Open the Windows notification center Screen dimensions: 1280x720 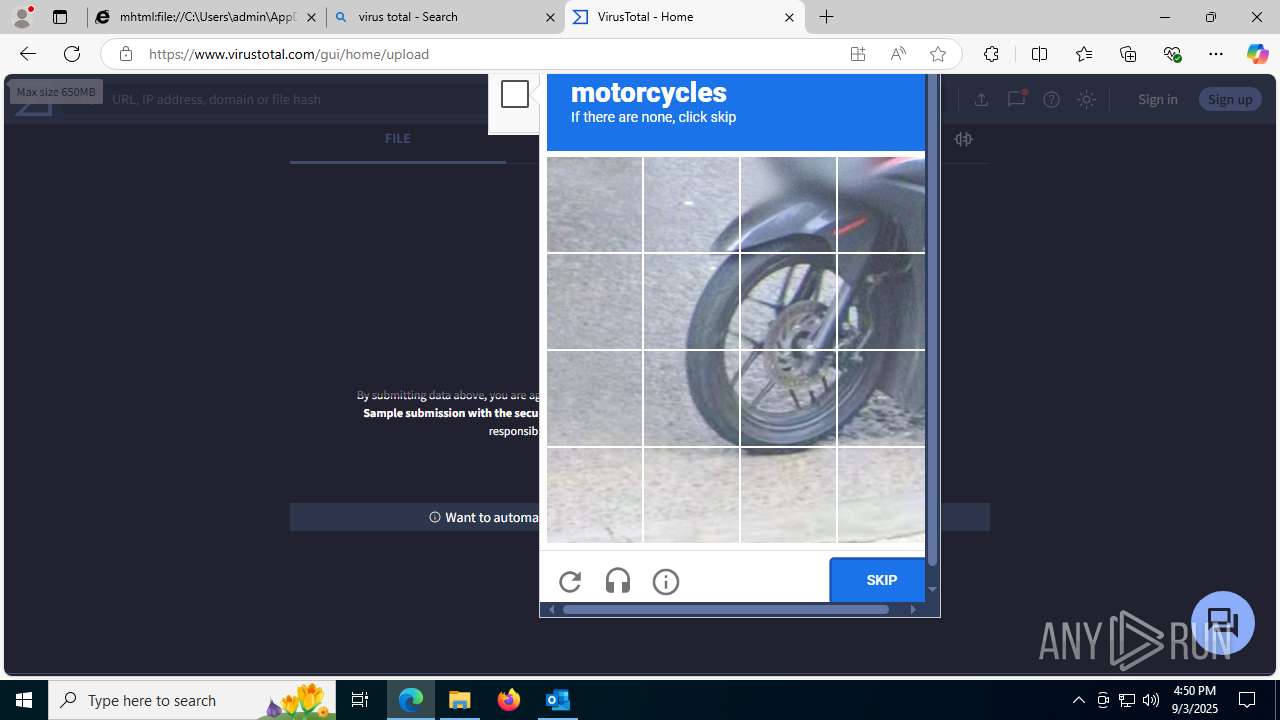pyautogui.click(x=1248, y=700)
